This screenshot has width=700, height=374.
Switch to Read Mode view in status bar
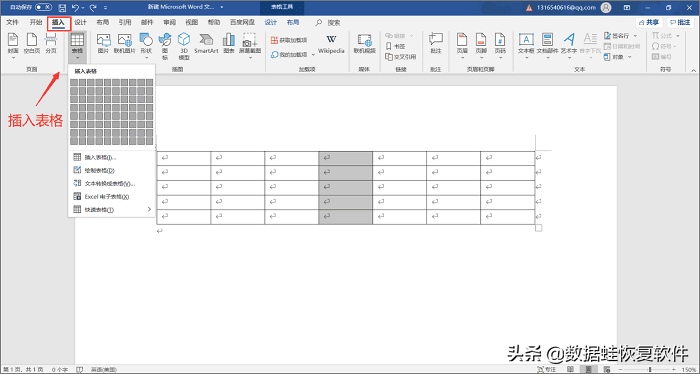(x=571, y=370)
